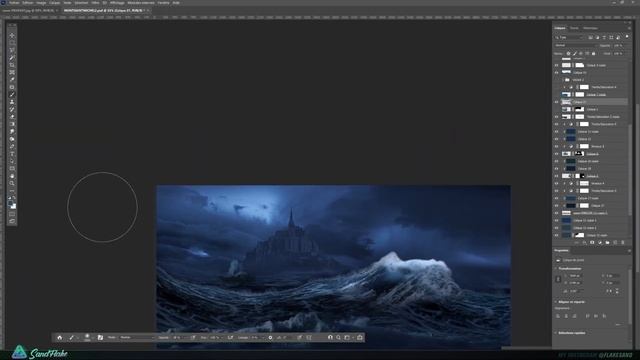The height and width of the screenshot is (360, 640).
Task: Click the share icon in options bar
Action: [360, 338]
